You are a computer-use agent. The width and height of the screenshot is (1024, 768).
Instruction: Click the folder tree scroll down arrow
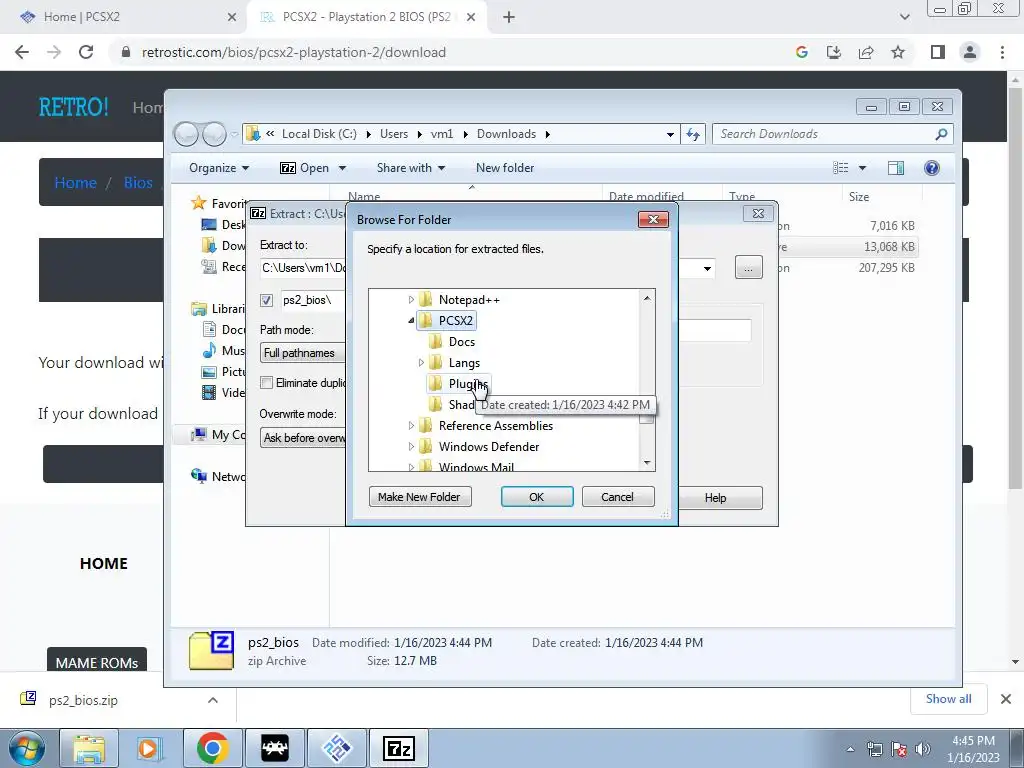647,462
